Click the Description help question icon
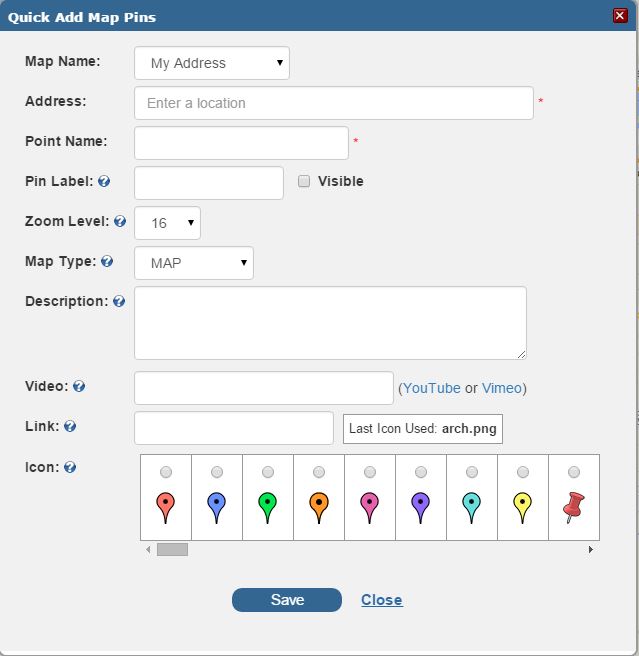Image resolution: width=639 pixels, height=656 pixels. click(119, 301)
